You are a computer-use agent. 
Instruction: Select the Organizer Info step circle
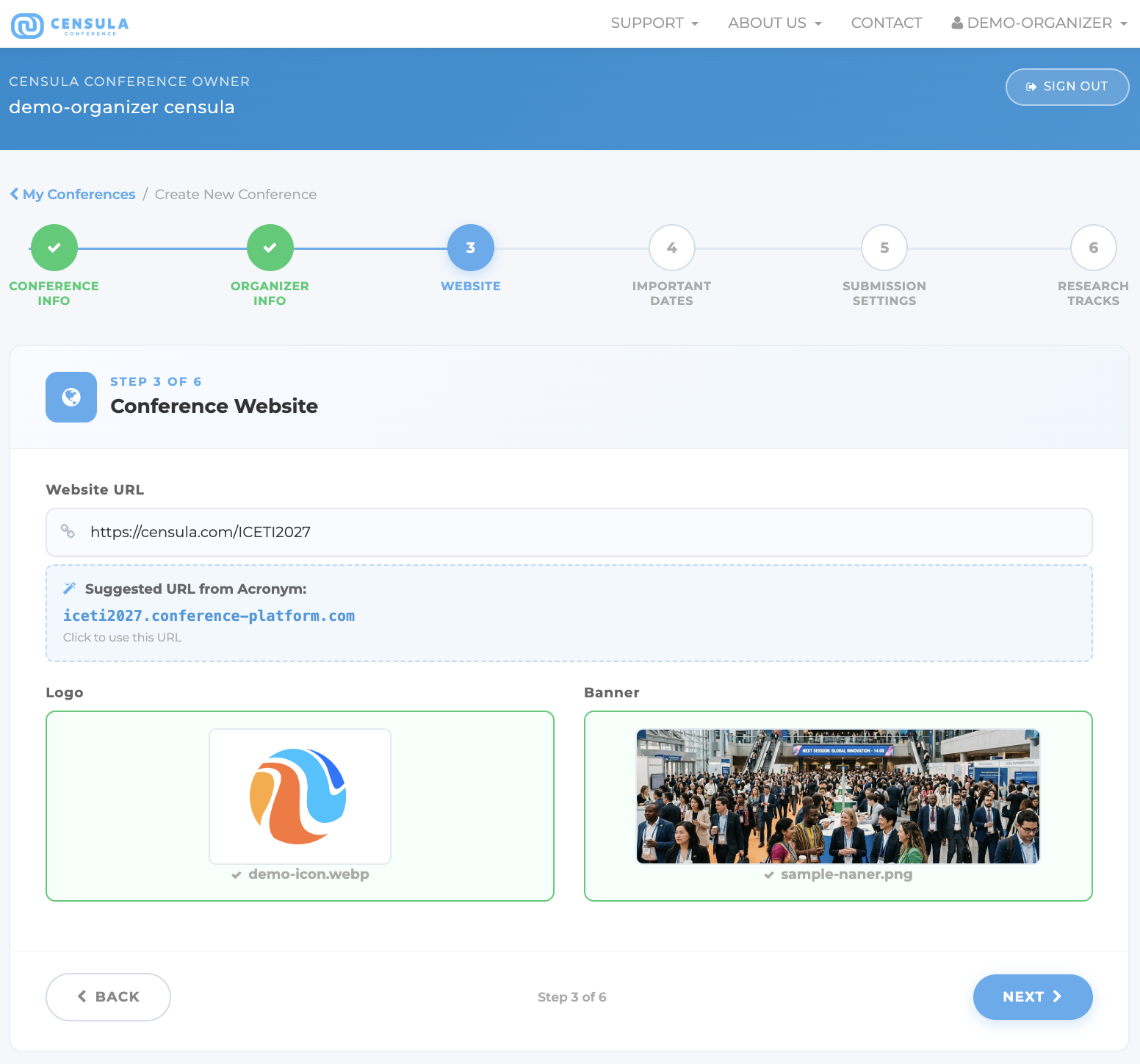[270, 248]
